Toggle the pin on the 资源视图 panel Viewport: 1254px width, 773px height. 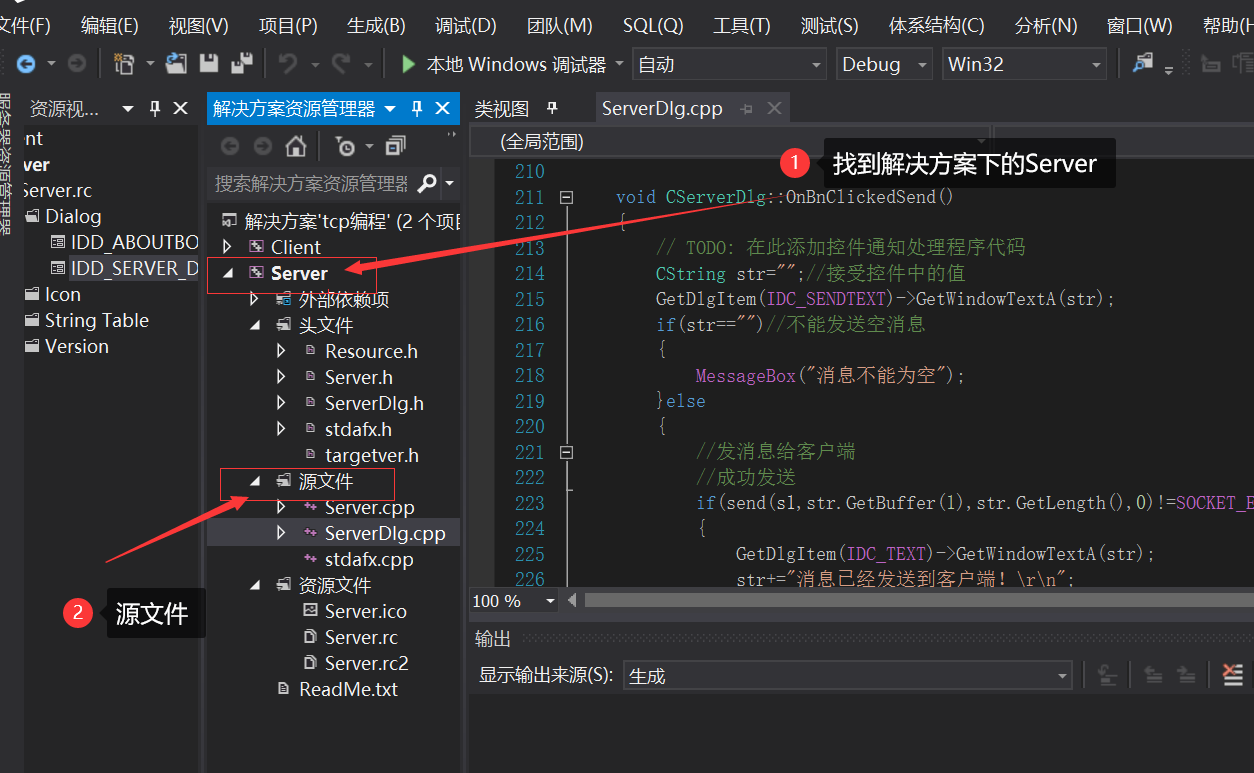click(155, 108)
